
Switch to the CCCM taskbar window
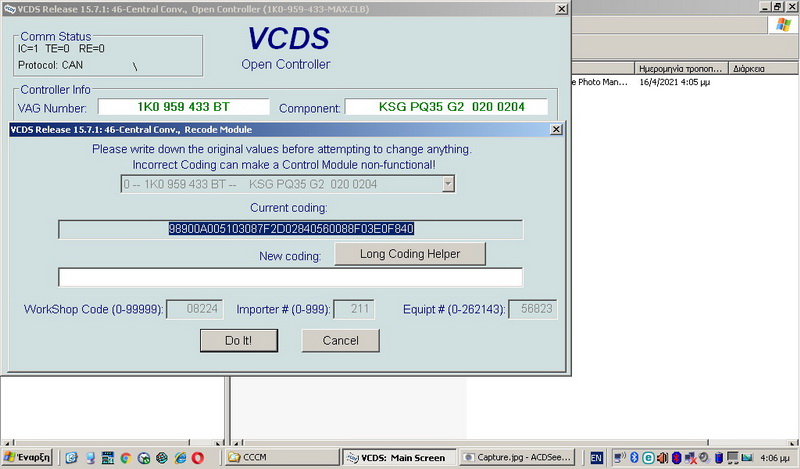pos(282,457)
